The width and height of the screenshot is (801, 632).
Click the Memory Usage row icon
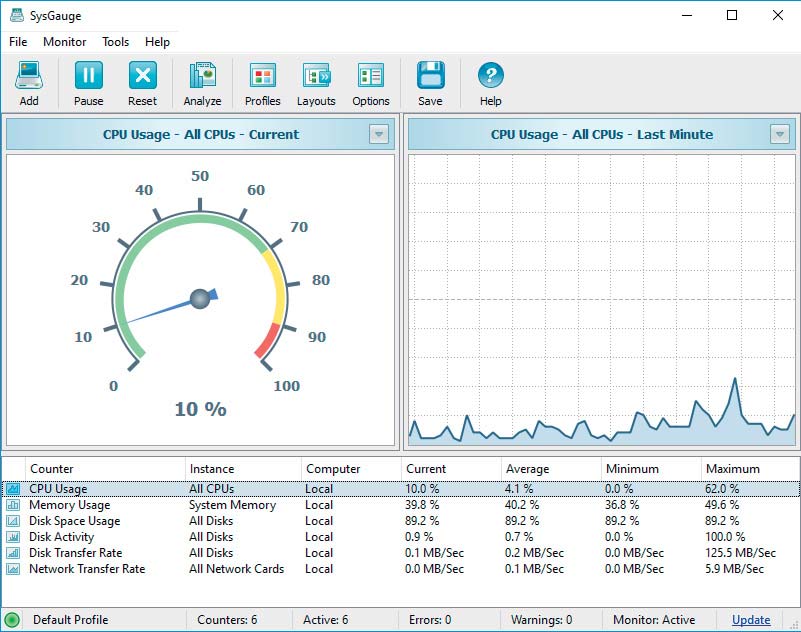point(13,505)
